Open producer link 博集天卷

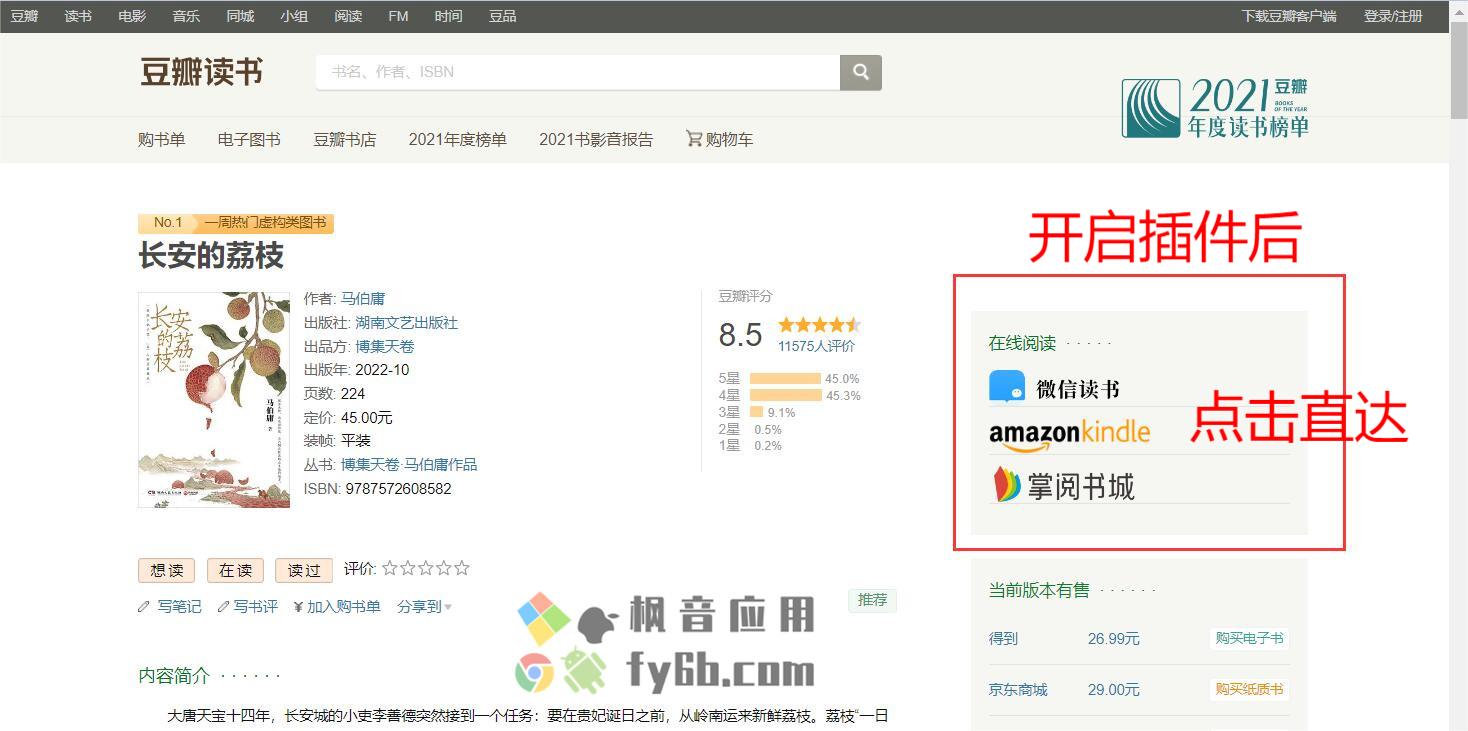coord(384,346)
